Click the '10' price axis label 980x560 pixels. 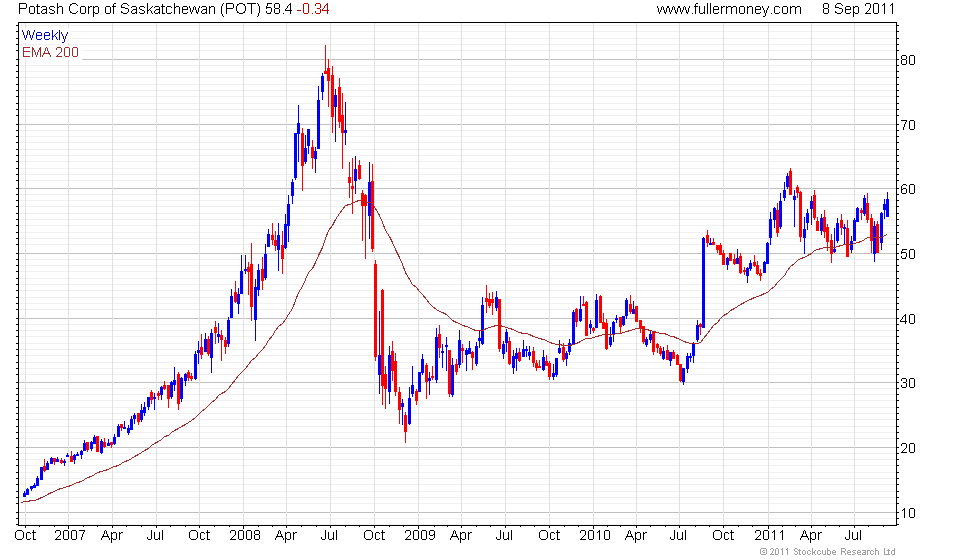(x=908, y=513)
